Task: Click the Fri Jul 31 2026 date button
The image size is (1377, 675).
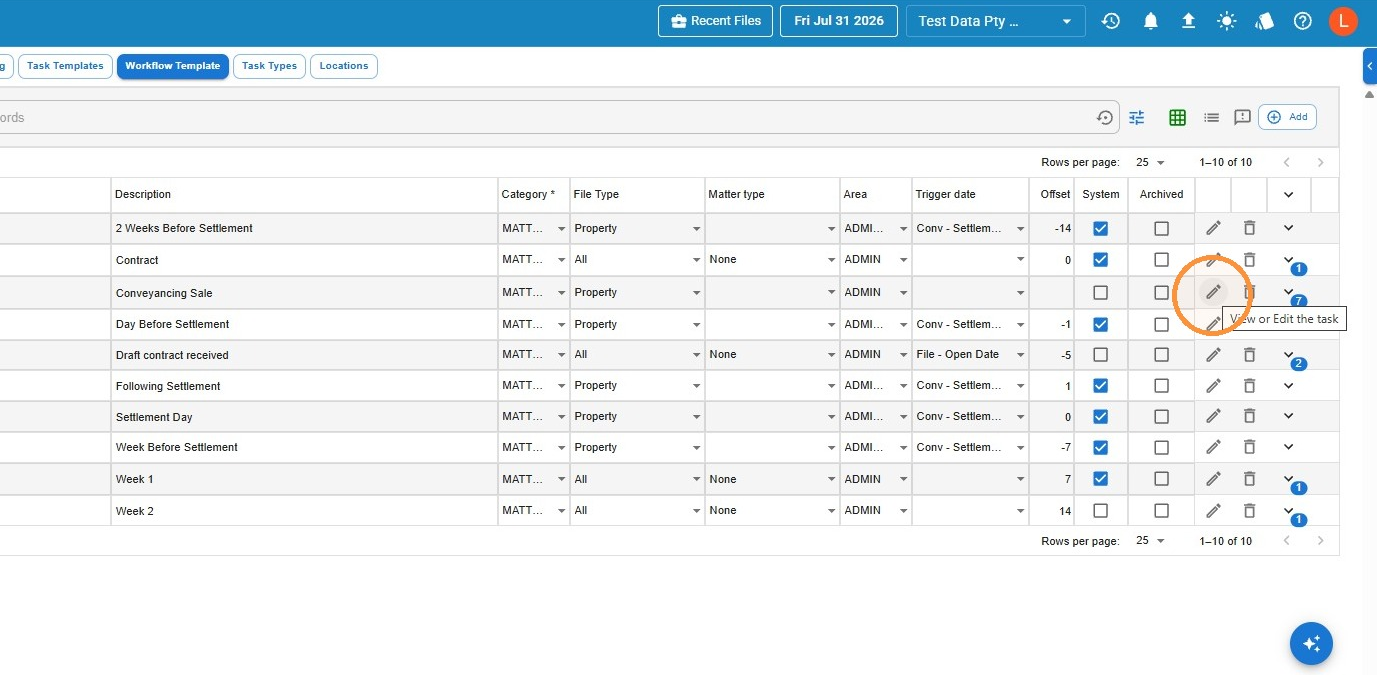Action: (x=839, y=21)
